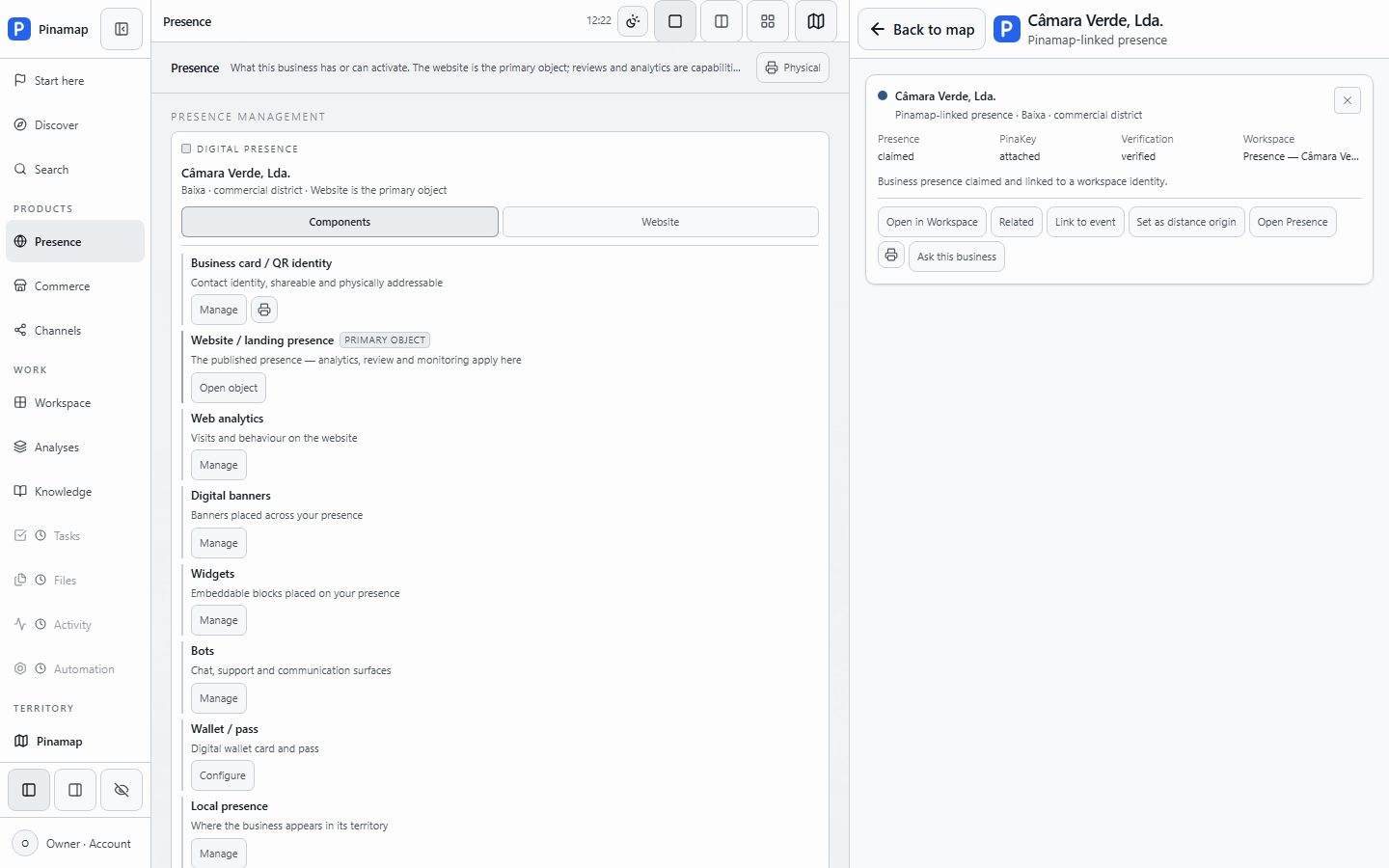Click the blue P icon beside Câmara Verde title

click(x=1007, y=29)
